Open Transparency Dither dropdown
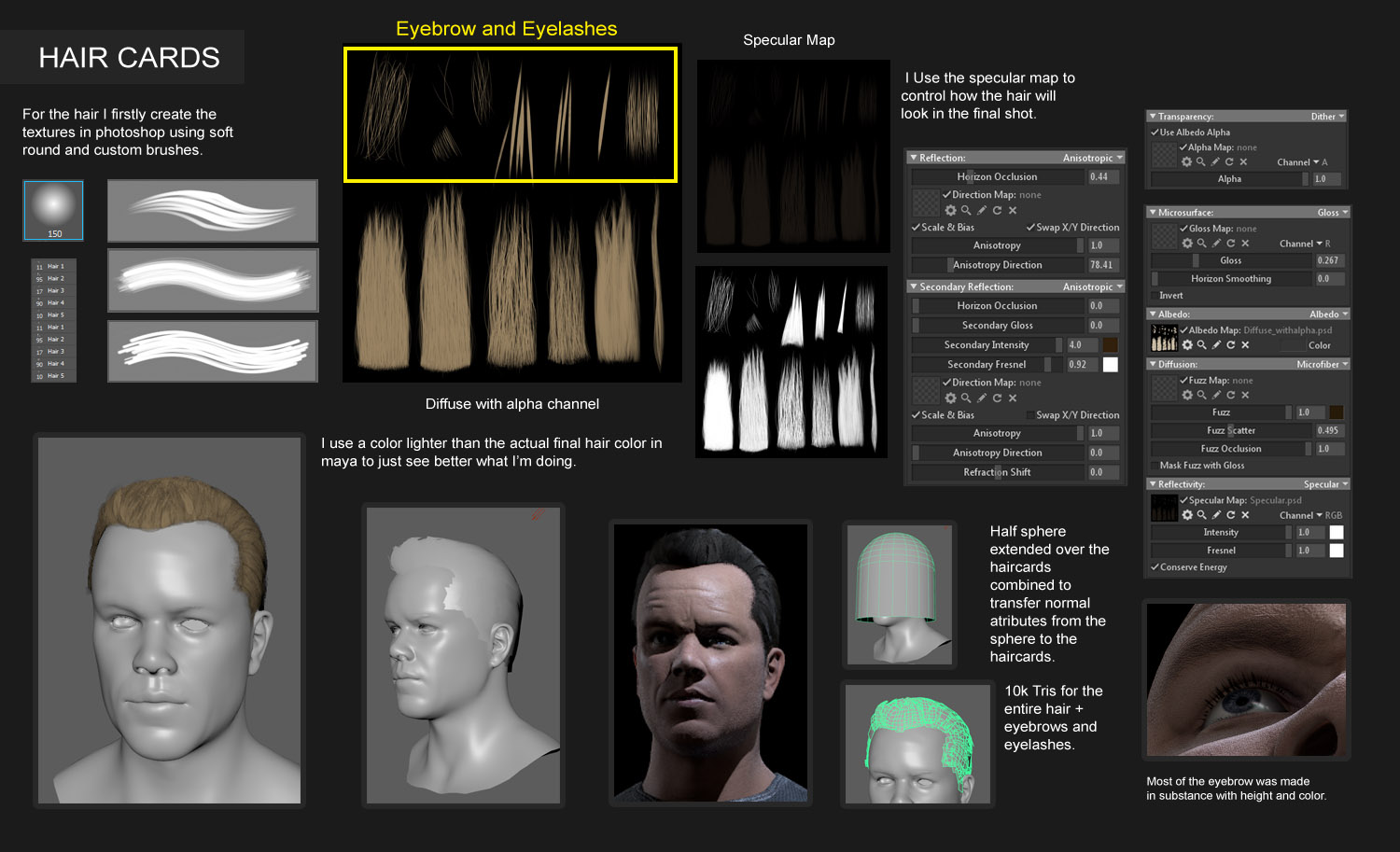This screenshot has width=1400, height=852. pyautogui.click(x=1327, y=117)
